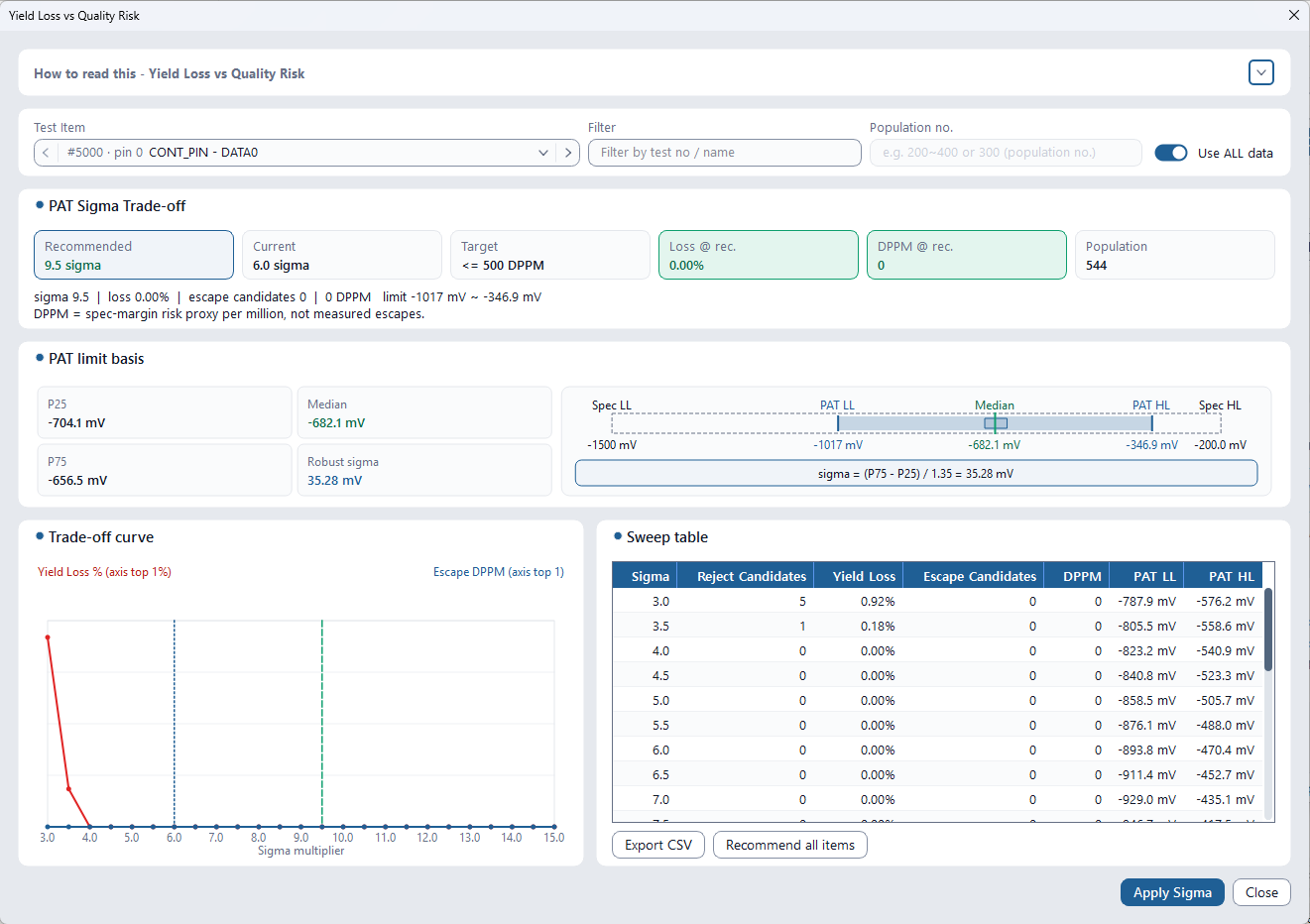Image resolution: width=1310 pixels, height=924 pixels.
Task: Click the Filter by test no field
Action: click(x=724, y=153)
